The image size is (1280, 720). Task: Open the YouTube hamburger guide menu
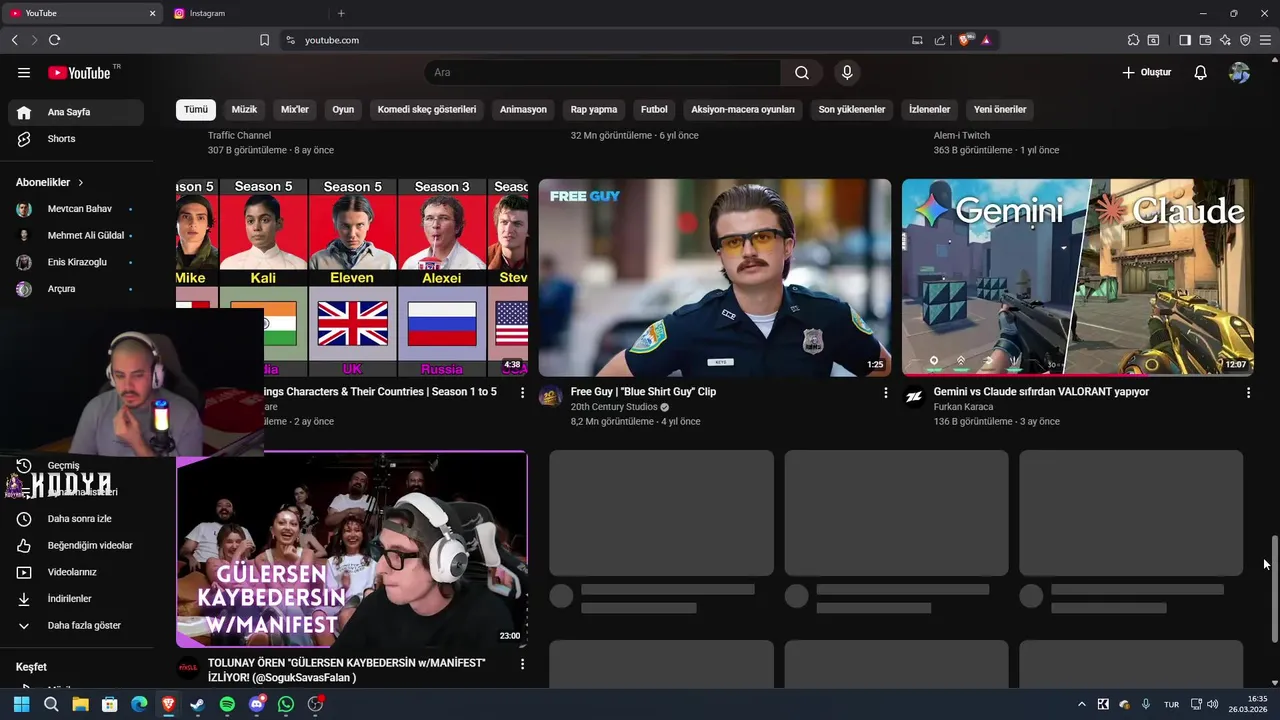coord(24,73)
